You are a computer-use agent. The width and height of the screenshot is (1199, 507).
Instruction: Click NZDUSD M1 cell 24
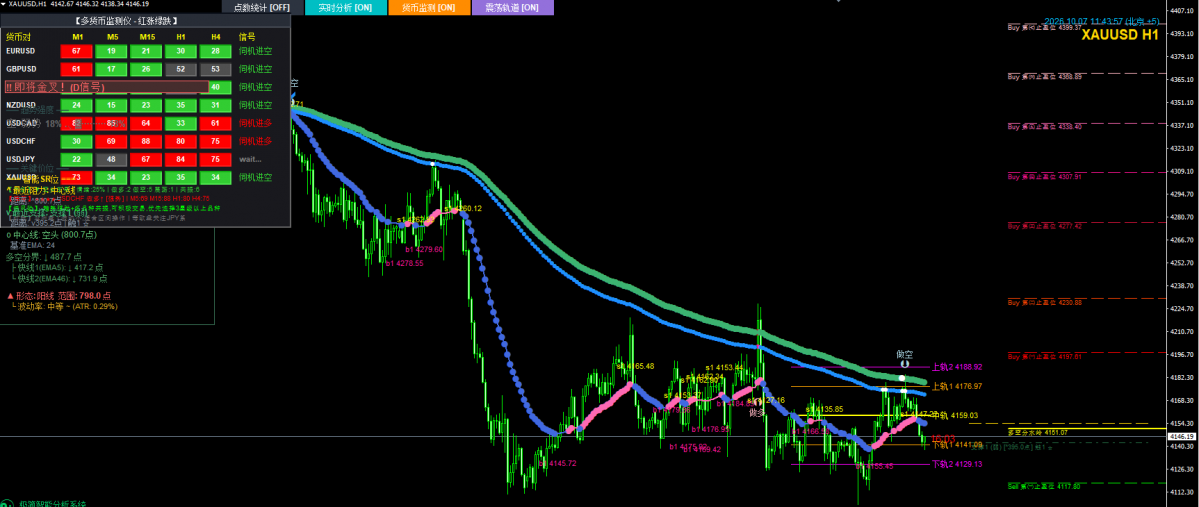tap(76, 105)
